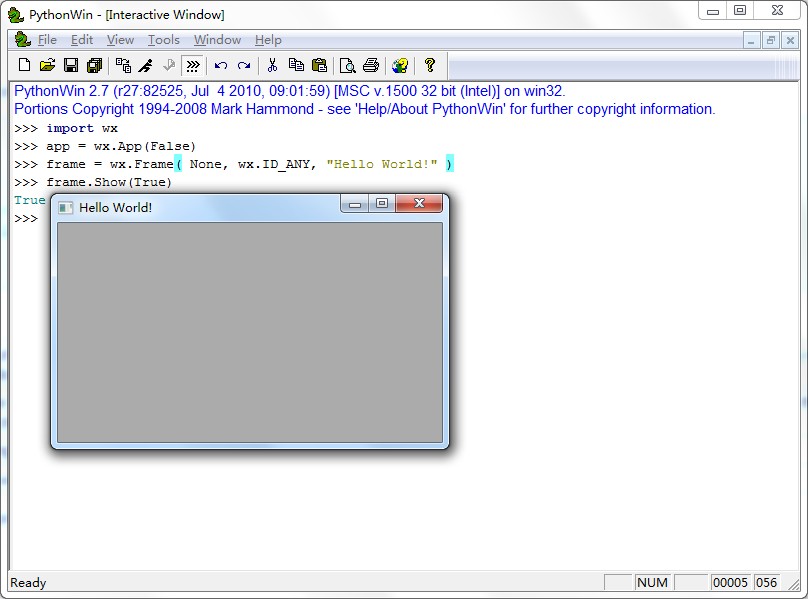808x599 pixels.
Task: Click the PythonWin title bar application icon
Action: tap(16, 15)
